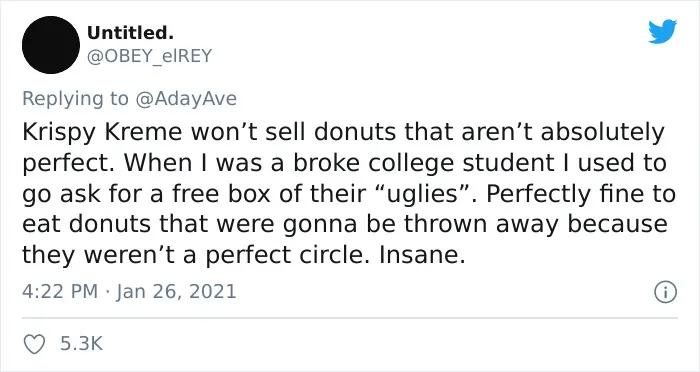Click the blue Twitter bird logo
Screen dimensions: 700x372
pos(662,31)
